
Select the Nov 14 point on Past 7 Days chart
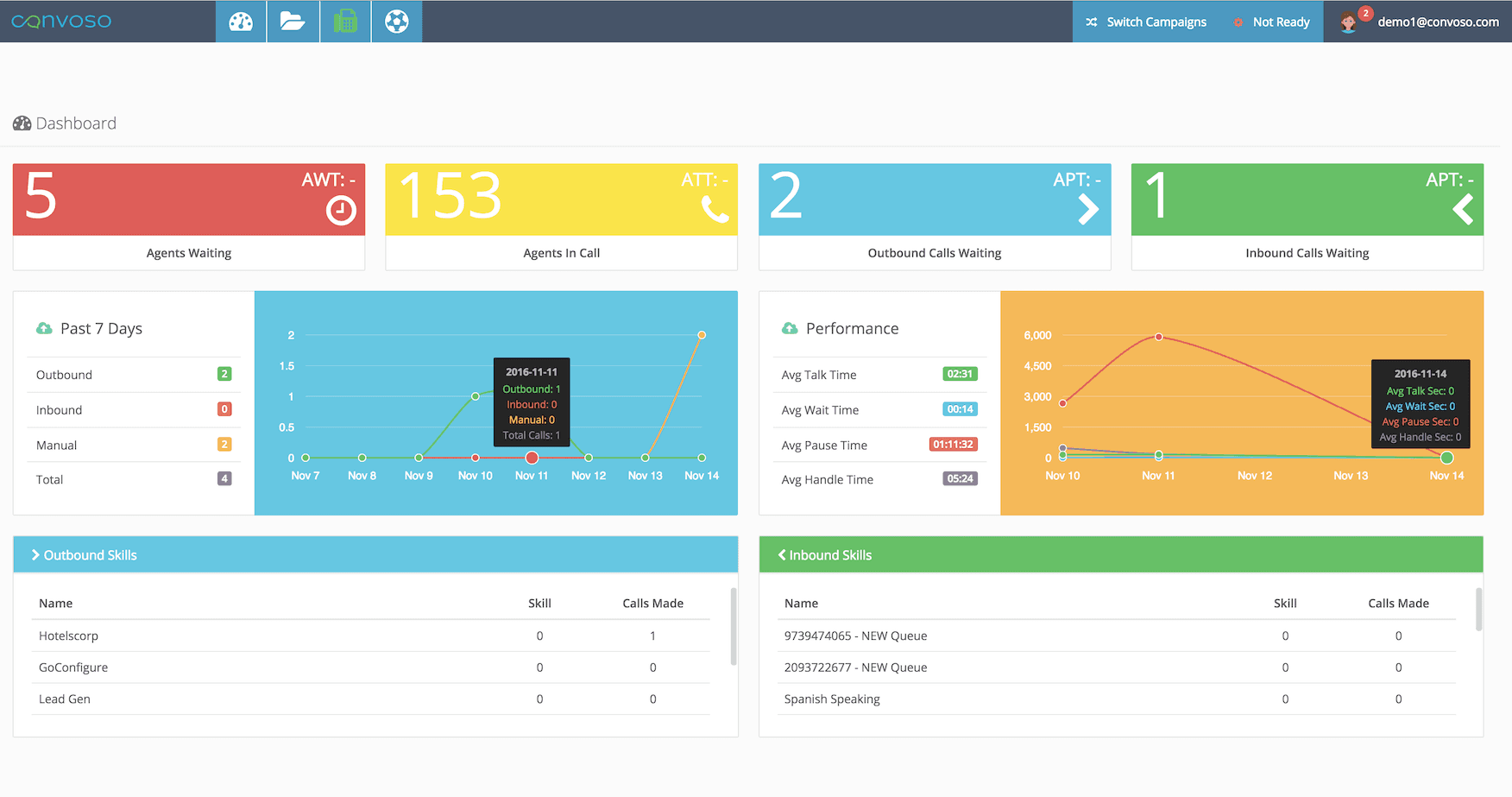click(702, 335)
